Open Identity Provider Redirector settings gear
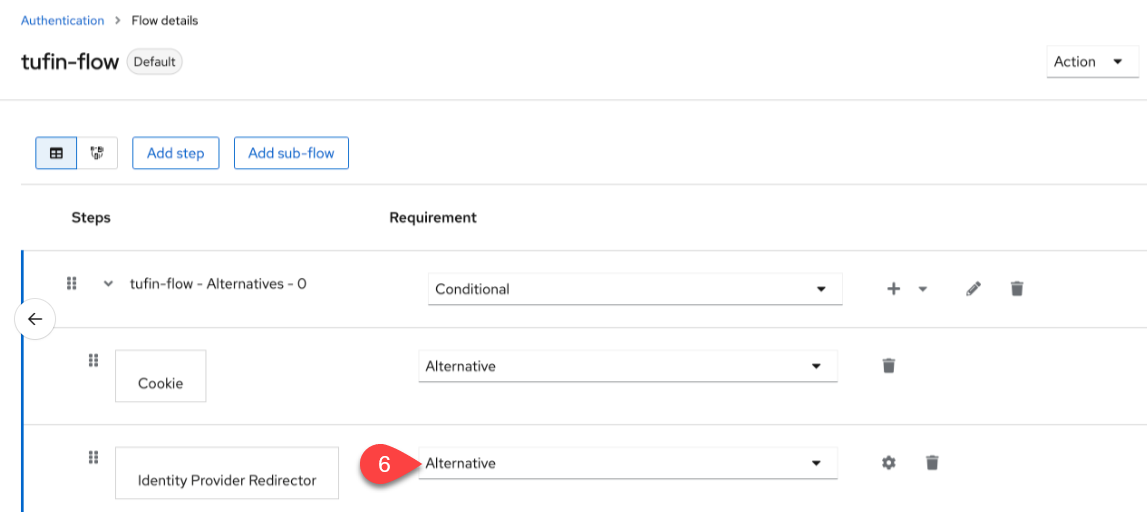Viewport: 1147px width, 512px height. tap(888, 463)
